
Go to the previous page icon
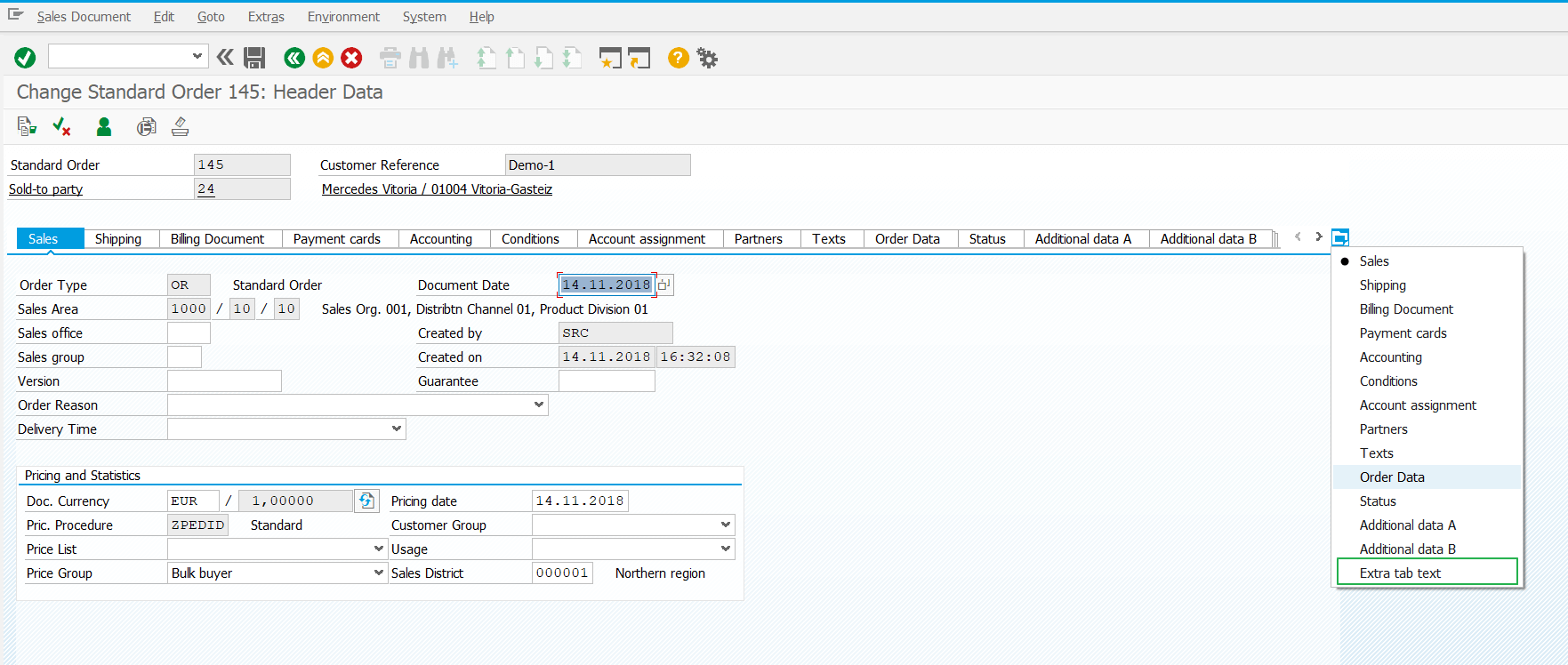coord(515,58)
